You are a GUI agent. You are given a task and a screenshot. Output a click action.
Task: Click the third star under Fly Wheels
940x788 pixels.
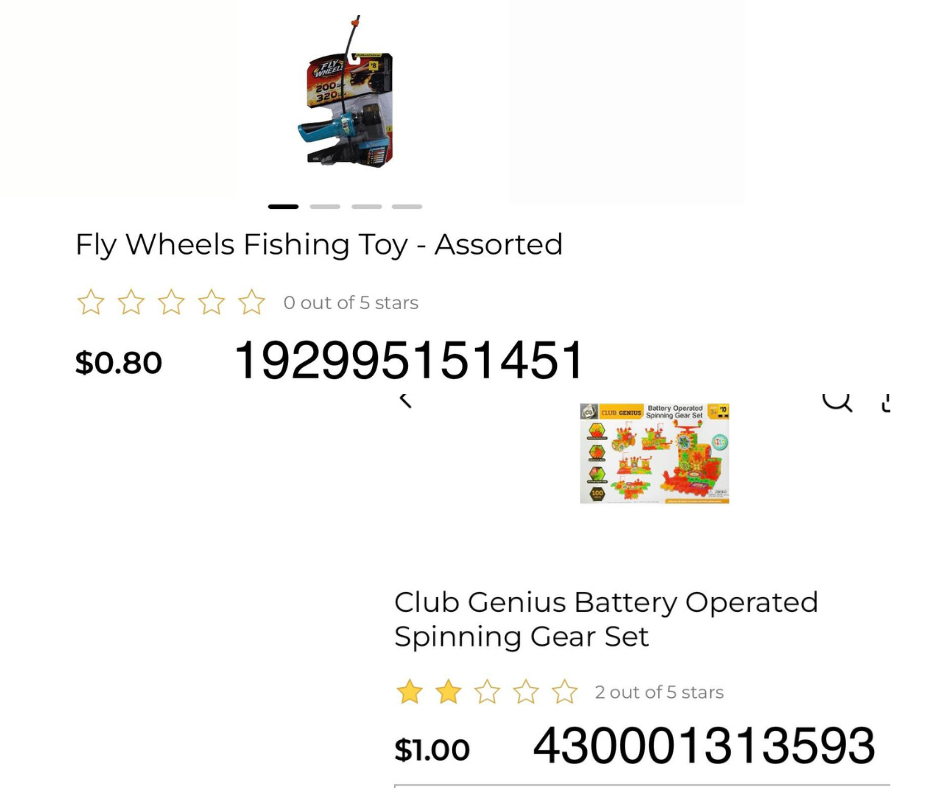[x=171, y=302]
